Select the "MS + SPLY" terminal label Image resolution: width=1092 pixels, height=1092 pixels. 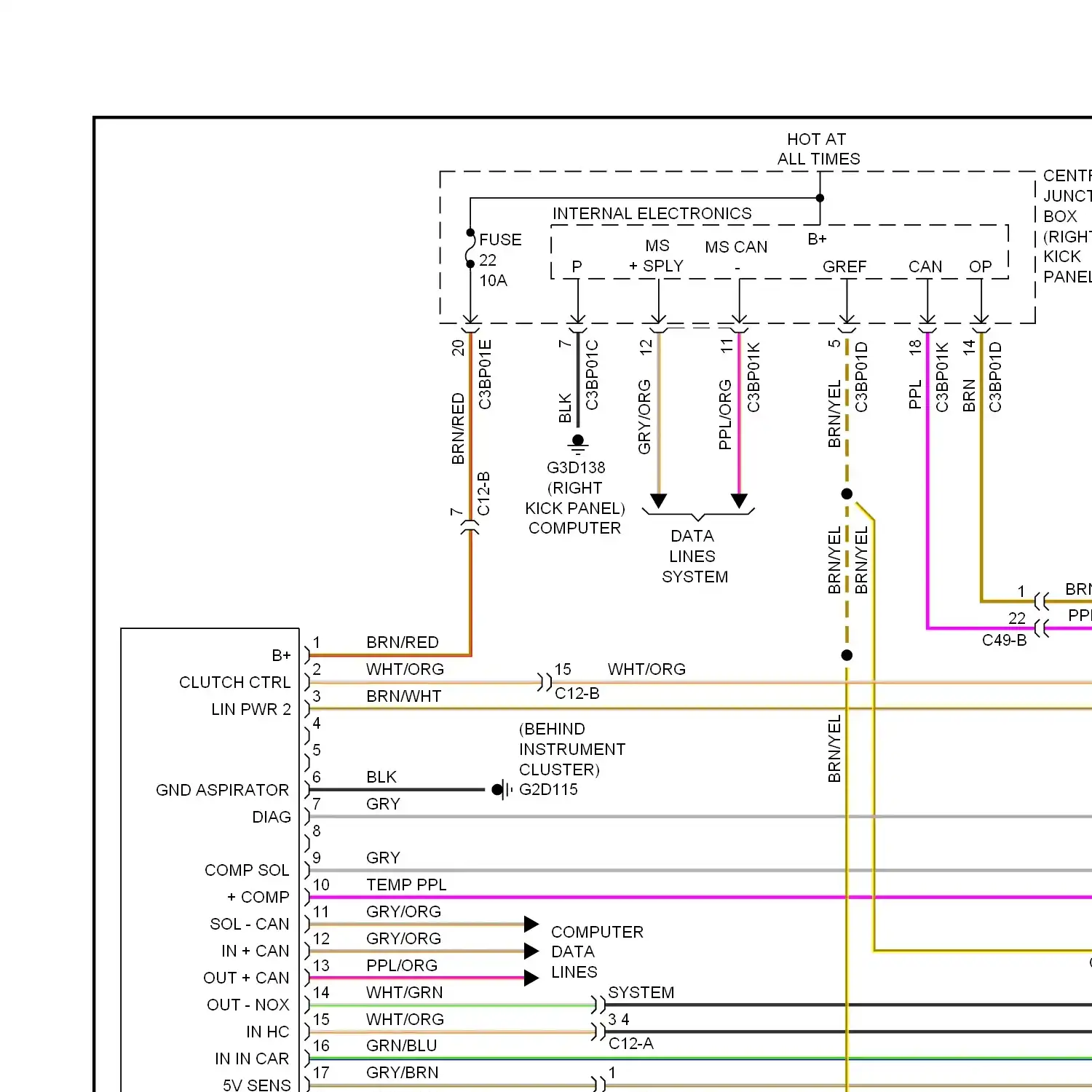(657, 256)
